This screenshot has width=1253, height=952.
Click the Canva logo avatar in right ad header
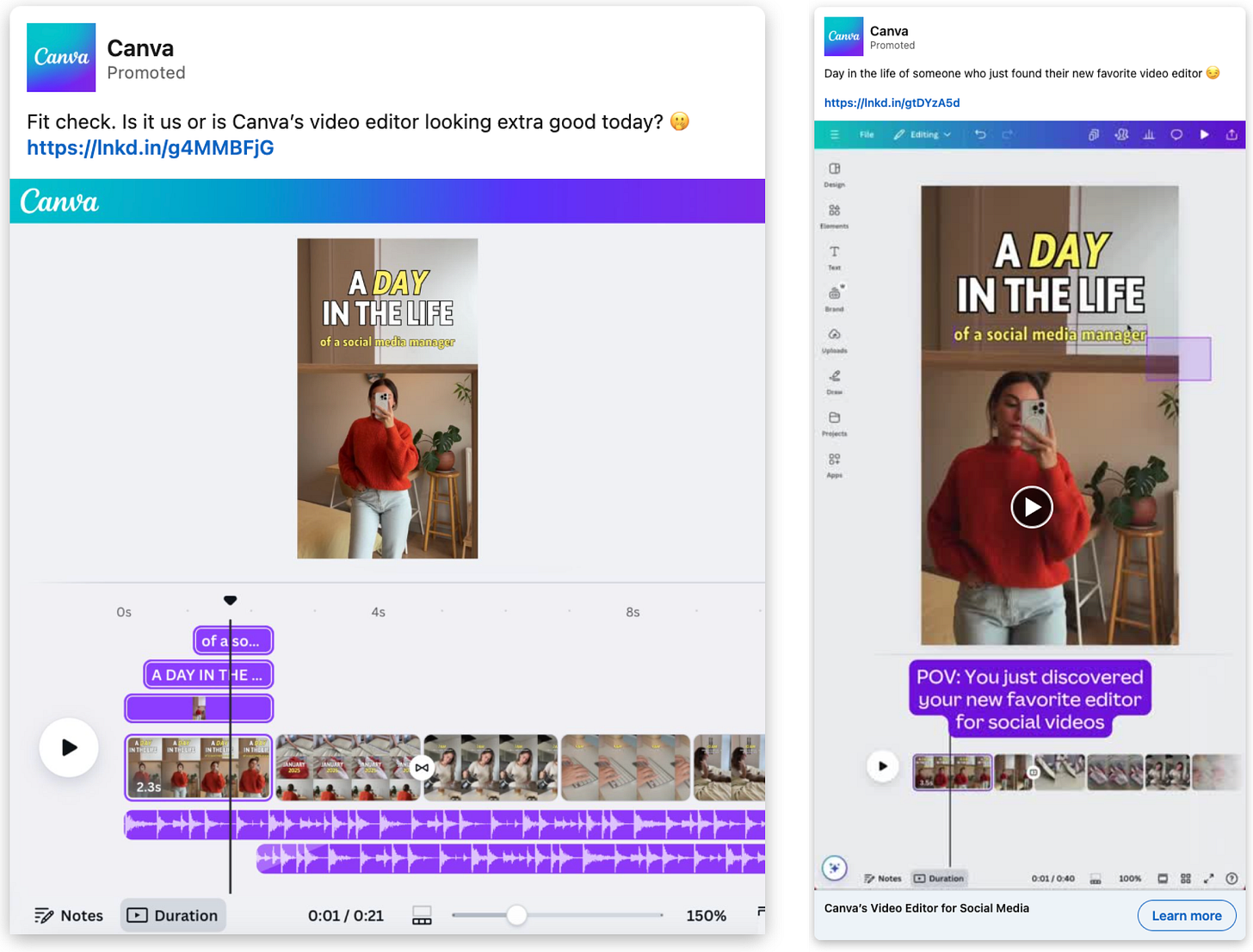[x=843, y=36]
